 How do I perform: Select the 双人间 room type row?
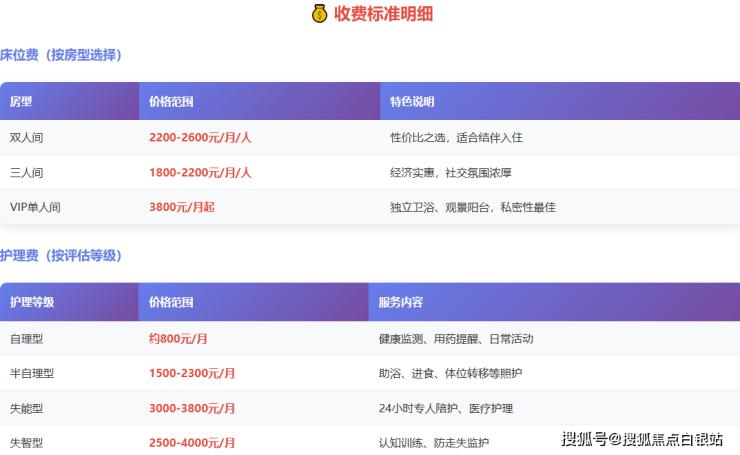[27, 138]
